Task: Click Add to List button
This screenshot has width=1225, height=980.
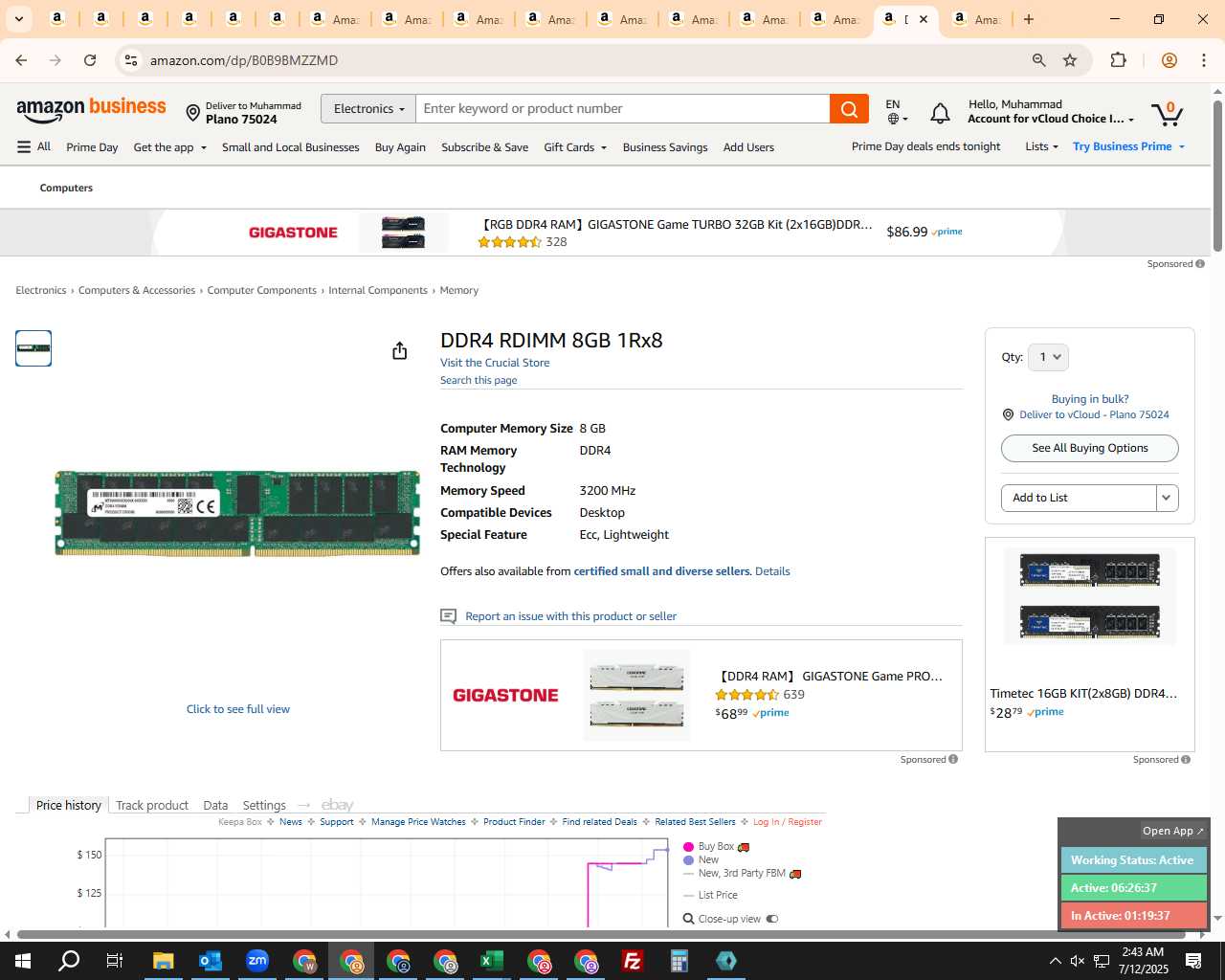Action: 1079,498
